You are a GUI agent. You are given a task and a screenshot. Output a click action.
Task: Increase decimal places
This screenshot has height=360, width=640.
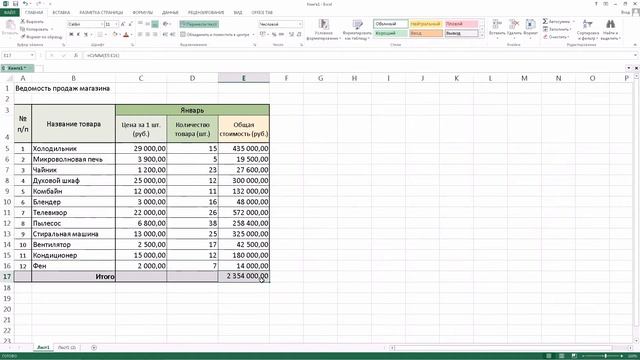pyautogui.click(x=291, y=35)
